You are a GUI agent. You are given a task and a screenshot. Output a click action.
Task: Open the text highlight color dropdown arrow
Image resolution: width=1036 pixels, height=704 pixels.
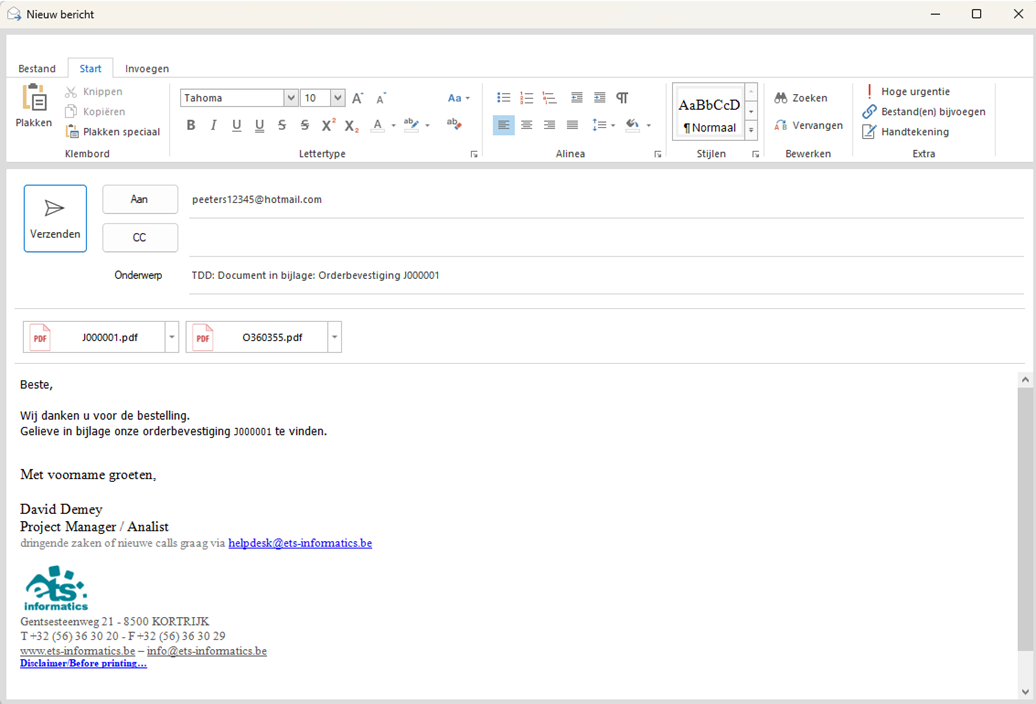[x=427, y=125]
